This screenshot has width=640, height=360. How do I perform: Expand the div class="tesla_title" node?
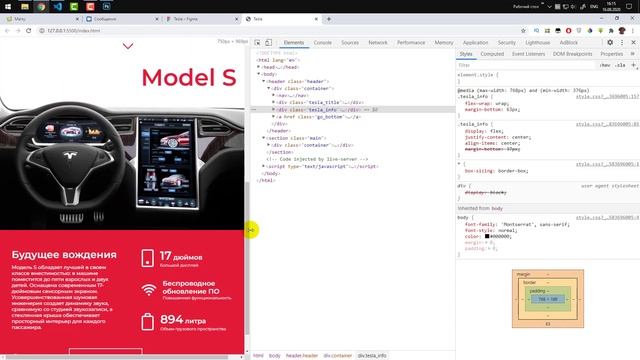click(273, 102)
